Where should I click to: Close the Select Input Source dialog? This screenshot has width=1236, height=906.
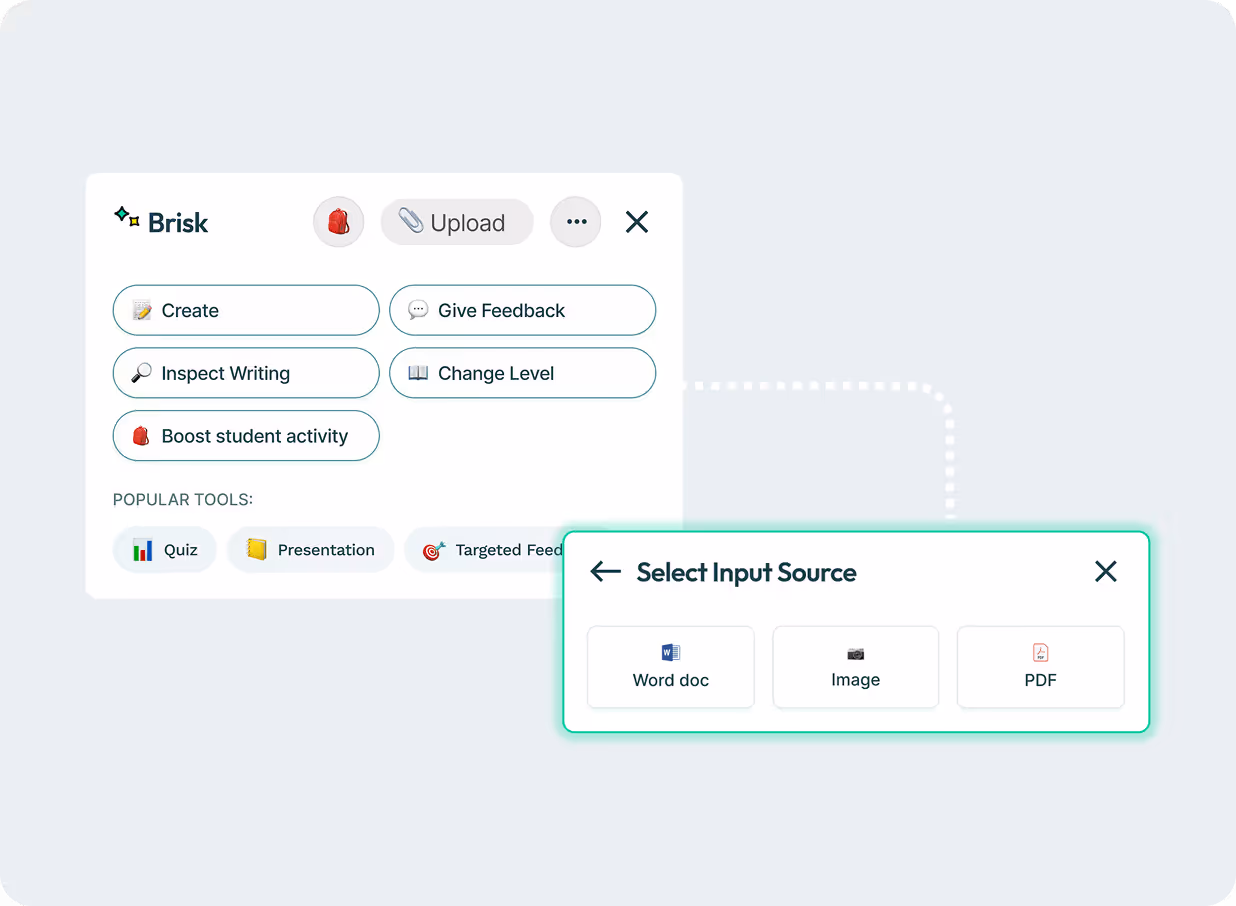coord(1106,571)
